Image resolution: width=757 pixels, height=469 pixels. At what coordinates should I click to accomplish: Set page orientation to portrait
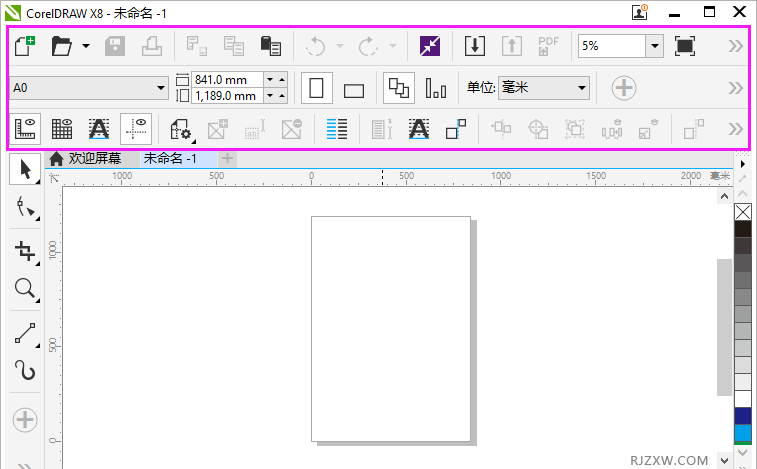[x=317, y=88]
